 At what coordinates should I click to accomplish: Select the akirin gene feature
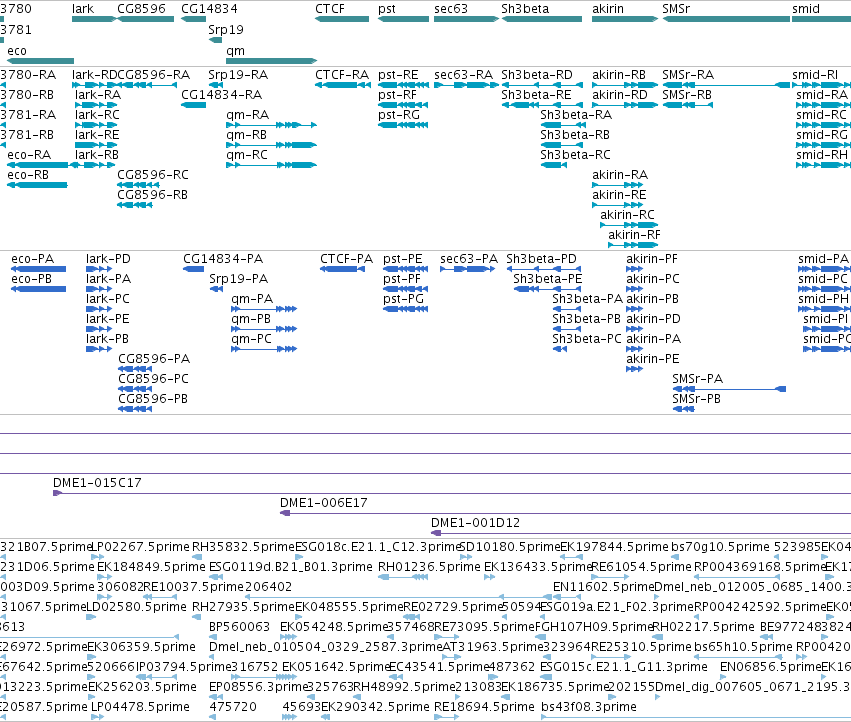625,19
